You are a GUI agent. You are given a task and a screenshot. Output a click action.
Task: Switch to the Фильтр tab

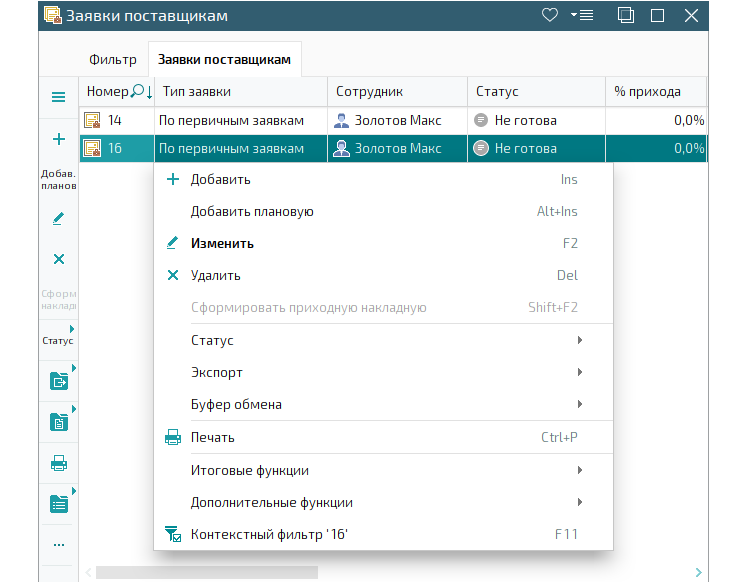(x=113, y=60)
